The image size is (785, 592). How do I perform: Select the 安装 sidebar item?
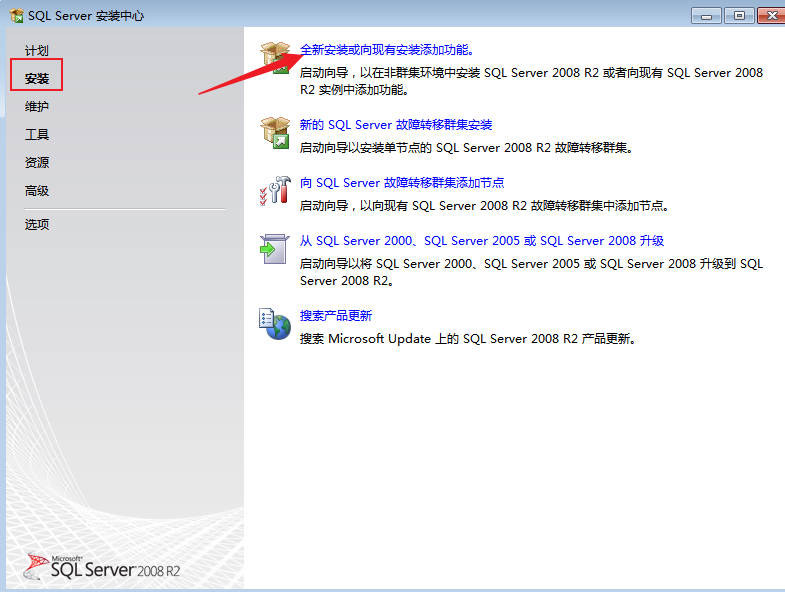pos(37,78)
